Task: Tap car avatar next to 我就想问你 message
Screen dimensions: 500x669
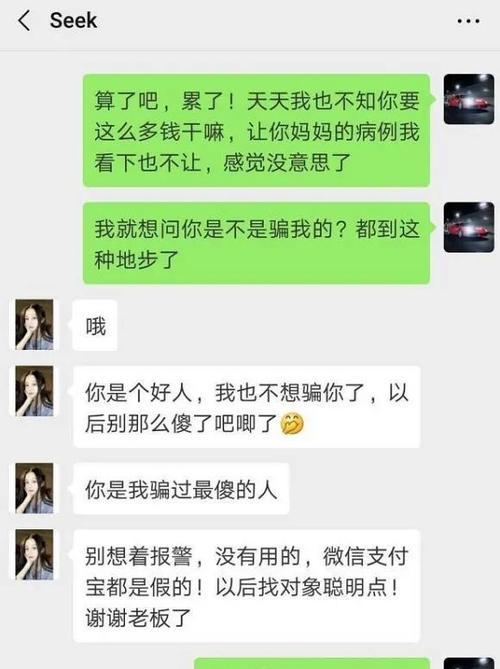Action: pyautogui.click(x=469, y=227)
